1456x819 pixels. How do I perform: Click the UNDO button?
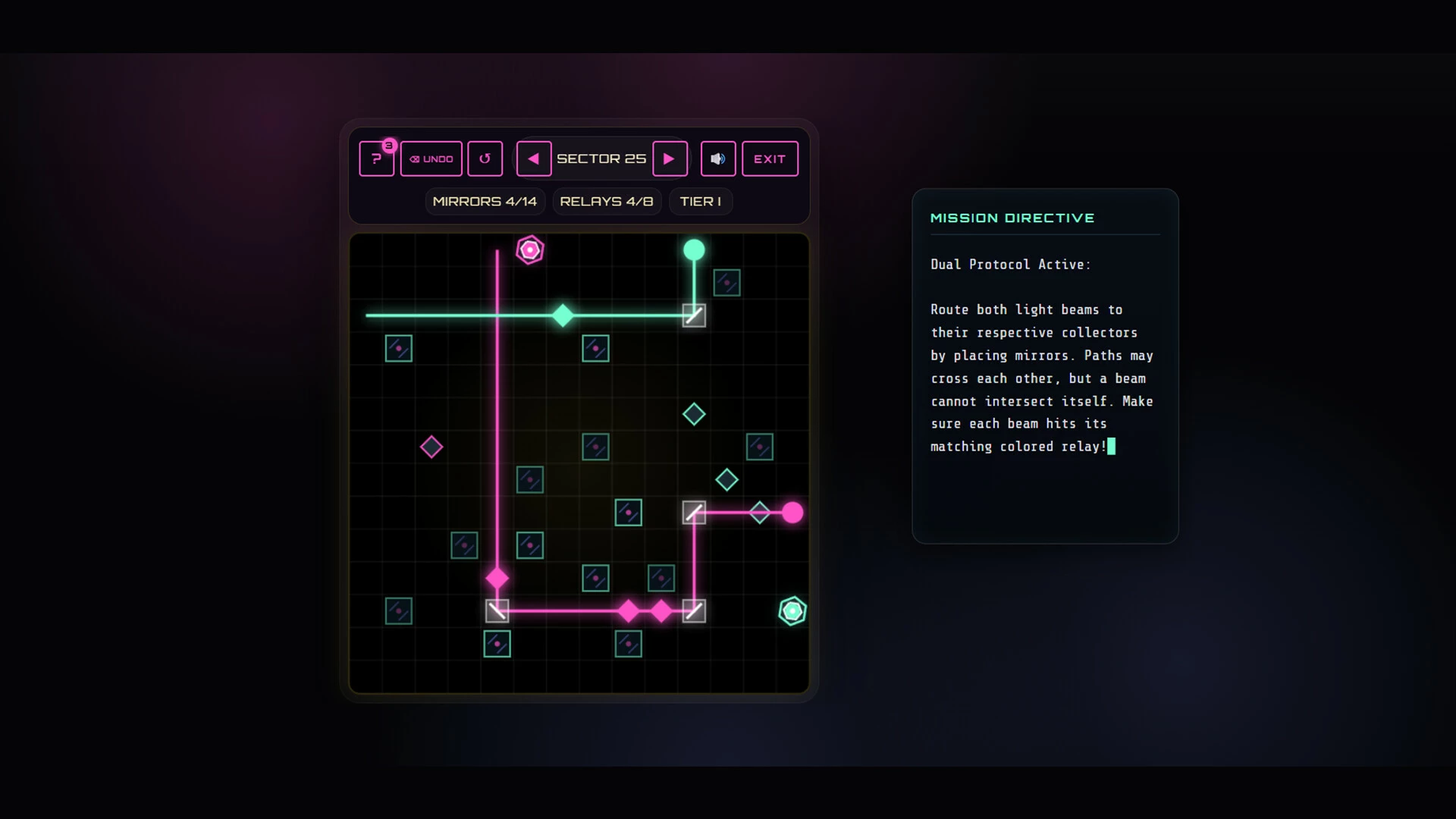pos(431,158)
